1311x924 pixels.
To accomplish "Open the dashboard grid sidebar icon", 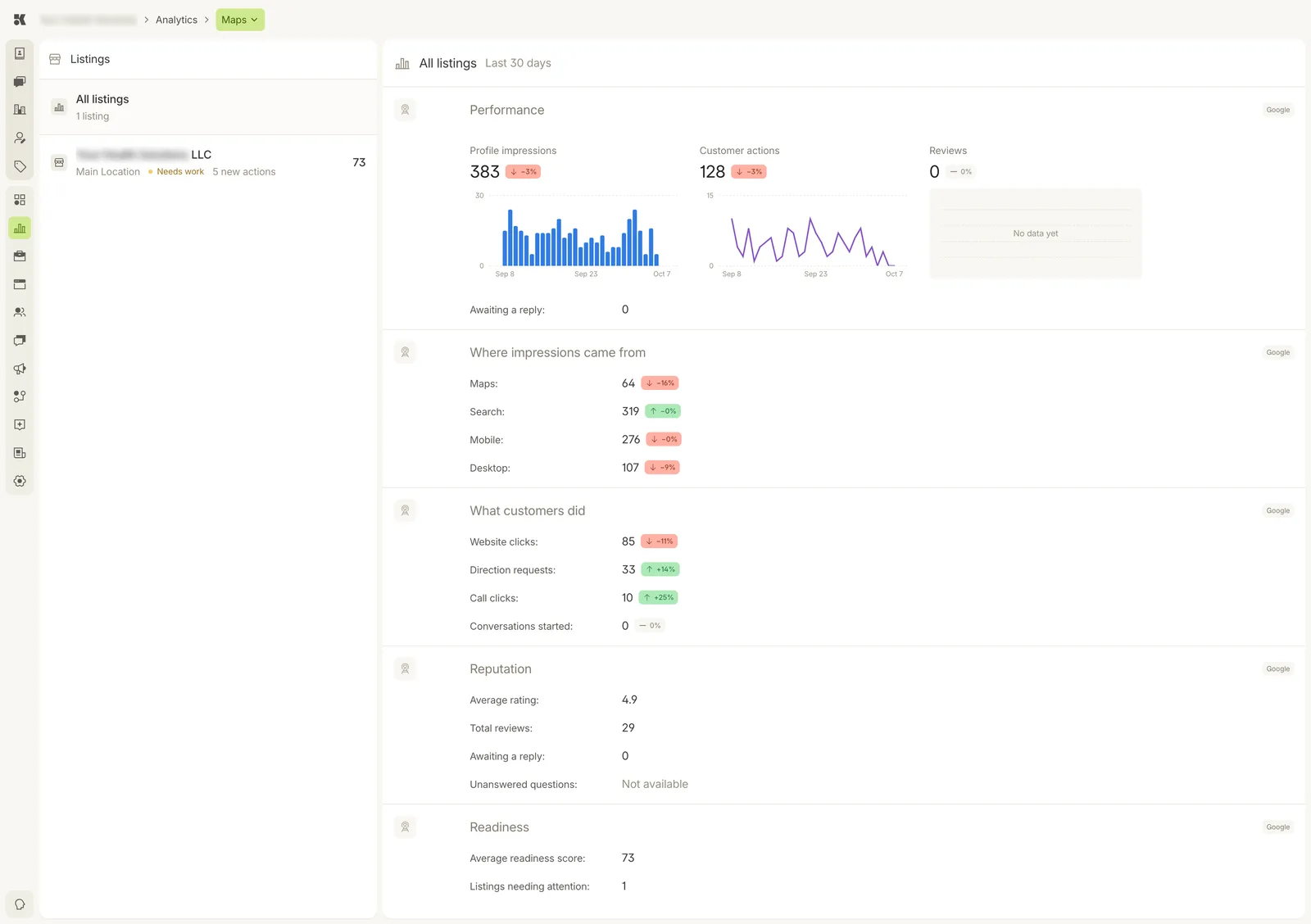I will pyautogui.click(x=20, y=200).
